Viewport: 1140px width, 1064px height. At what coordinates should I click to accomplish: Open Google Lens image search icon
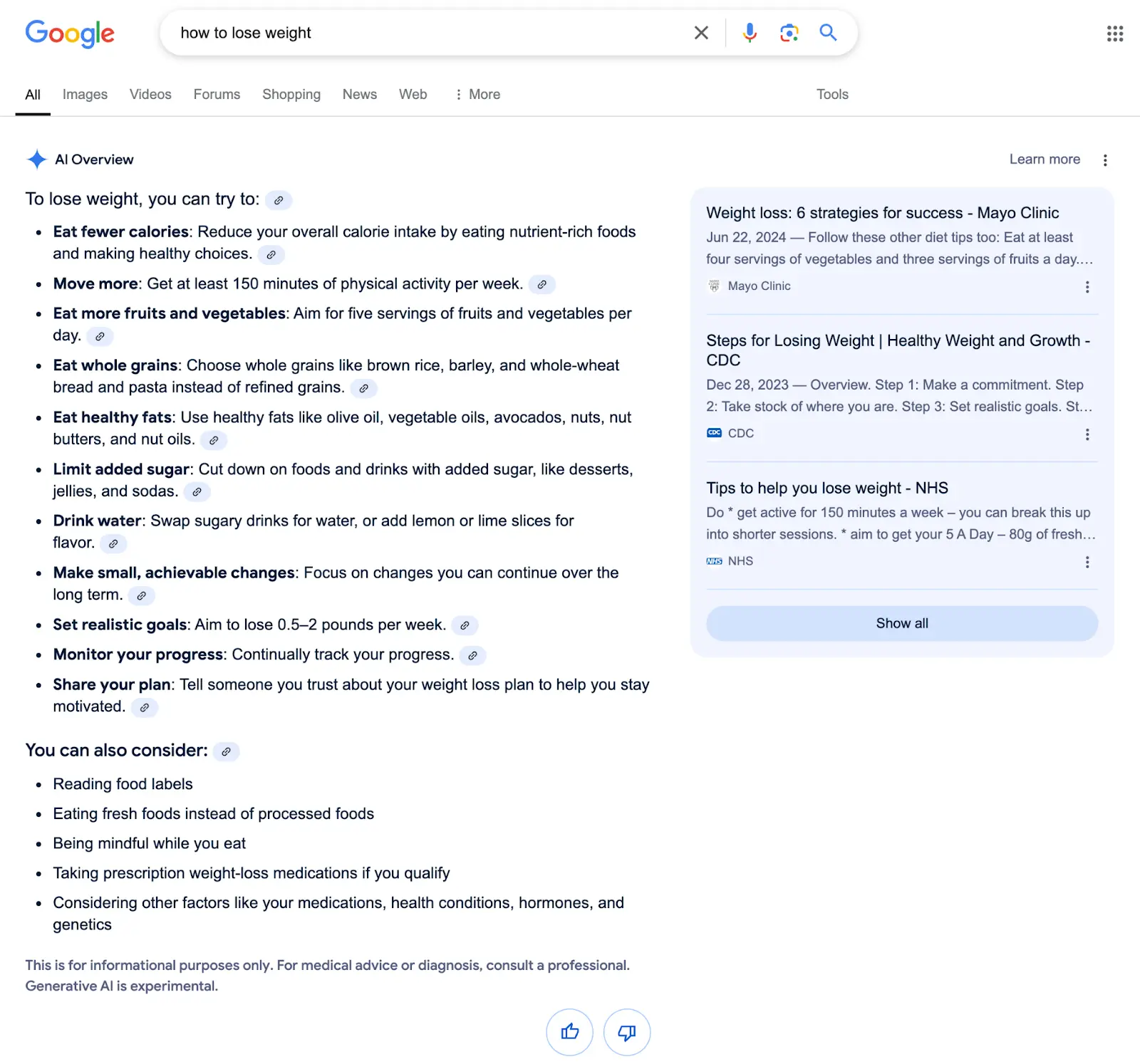[x=789, y=33]
